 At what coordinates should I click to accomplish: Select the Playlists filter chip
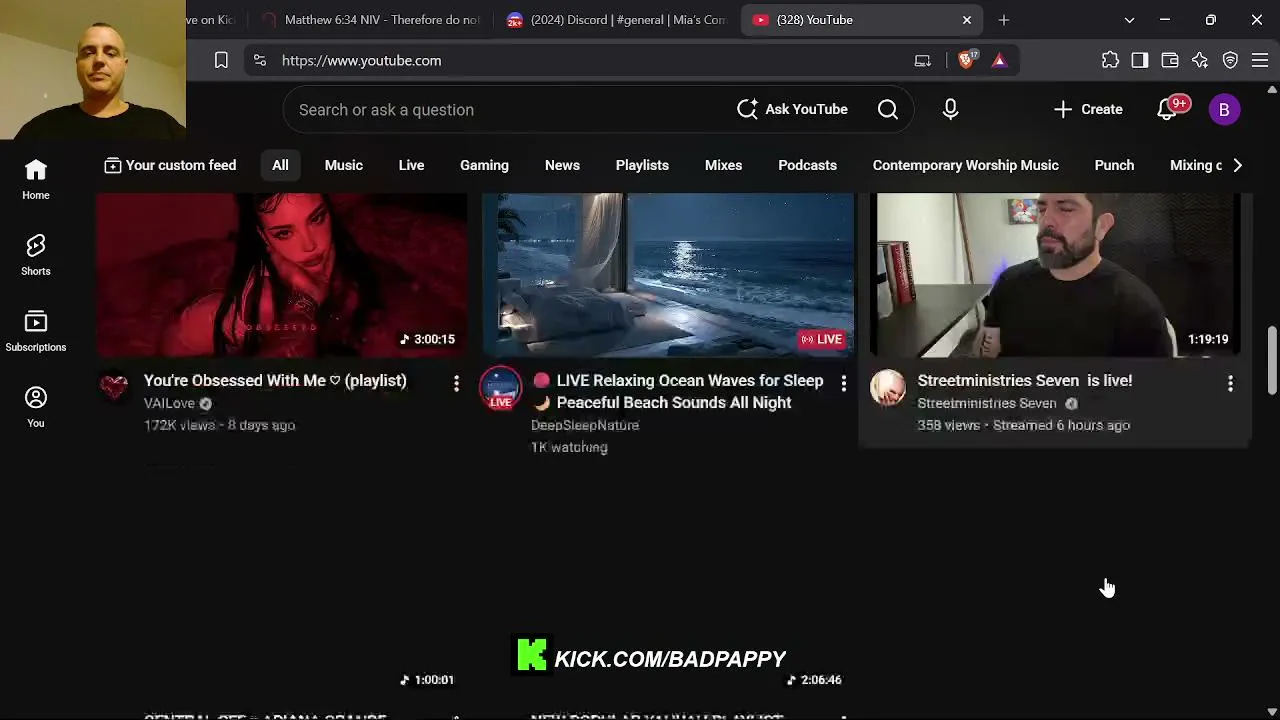point(642,165)
